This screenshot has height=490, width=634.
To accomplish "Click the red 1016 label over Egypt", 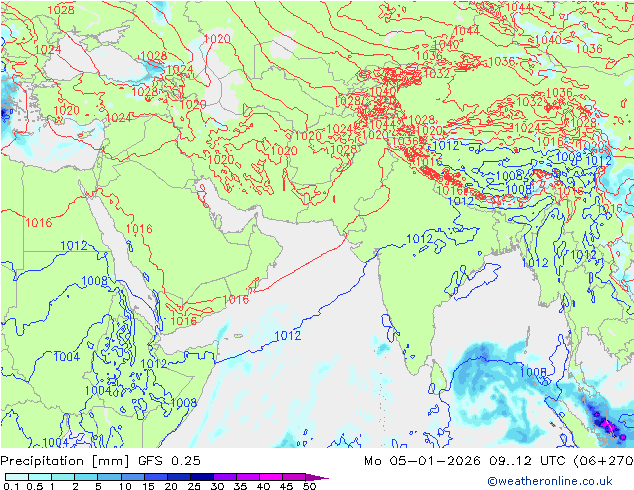I will tap(39, 222).
